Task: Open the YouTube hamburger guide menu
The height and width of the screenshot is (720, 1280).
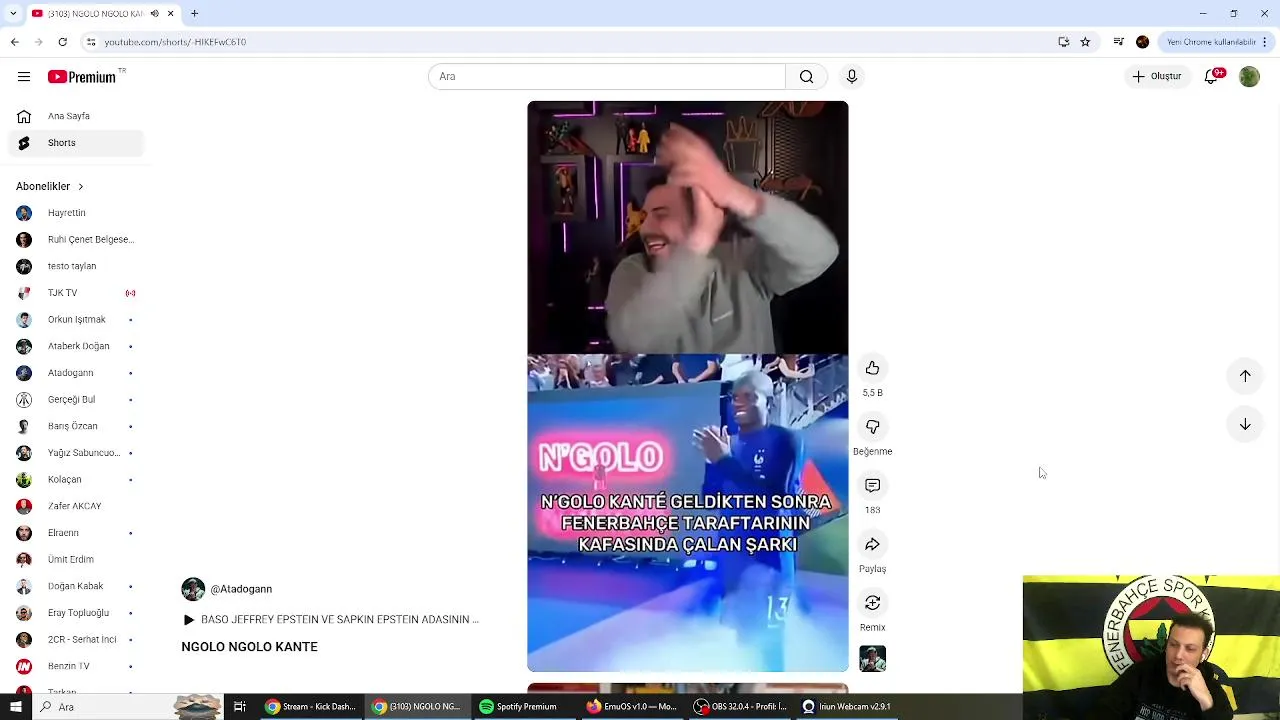Action: pos(24,77)
